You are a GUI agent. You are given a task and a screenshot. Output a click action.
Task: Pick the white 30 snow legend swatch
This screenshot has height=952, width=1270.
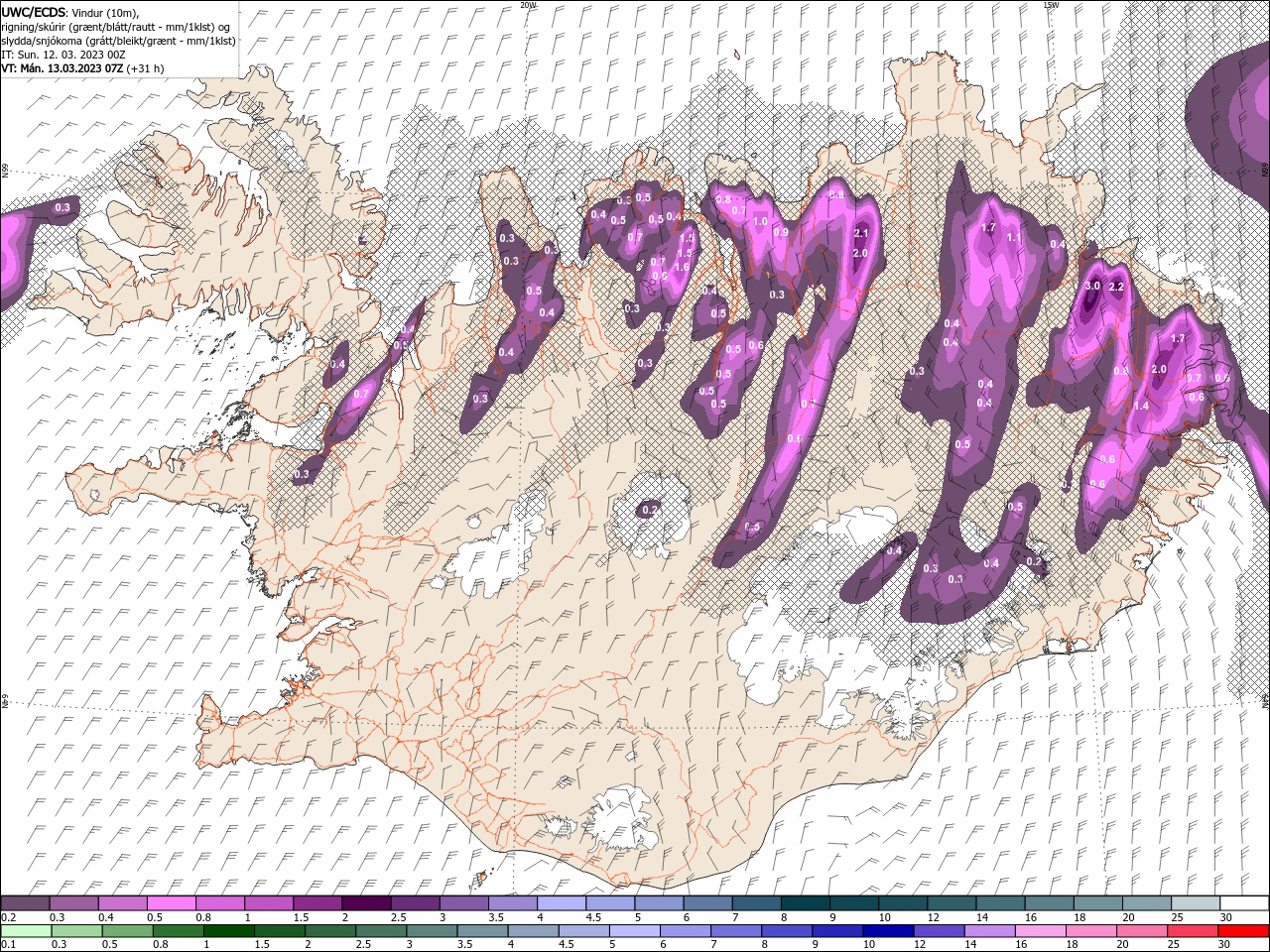coord(1244,903)
